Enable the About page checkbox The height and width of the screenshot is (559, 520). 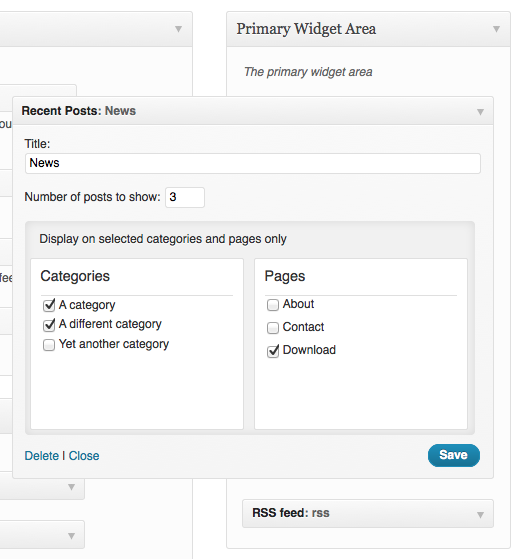point(273,305)
